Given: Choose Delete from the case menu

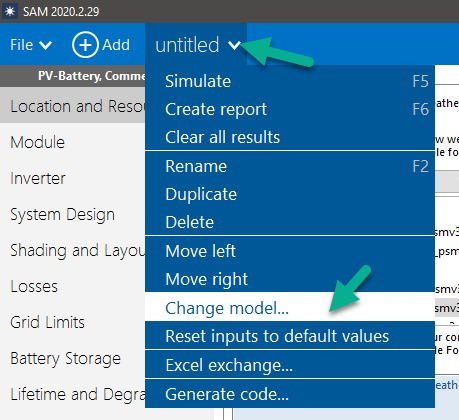Looking at the screenshot, I should coord(290,222).
